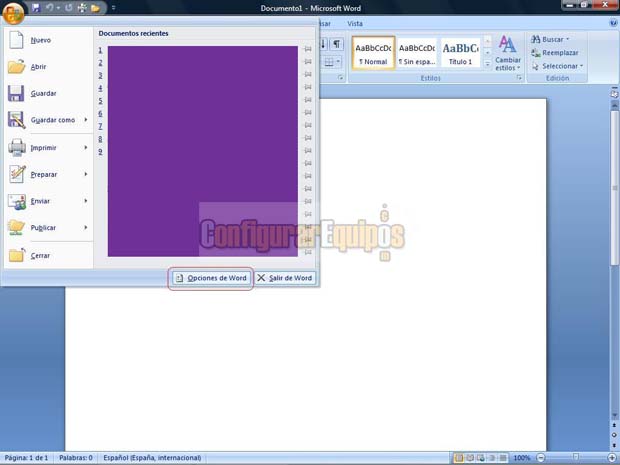The height and width of the screenshot is (465, 620).
Task: Click the Buscar binoculars button
Action: click(550, 39)
